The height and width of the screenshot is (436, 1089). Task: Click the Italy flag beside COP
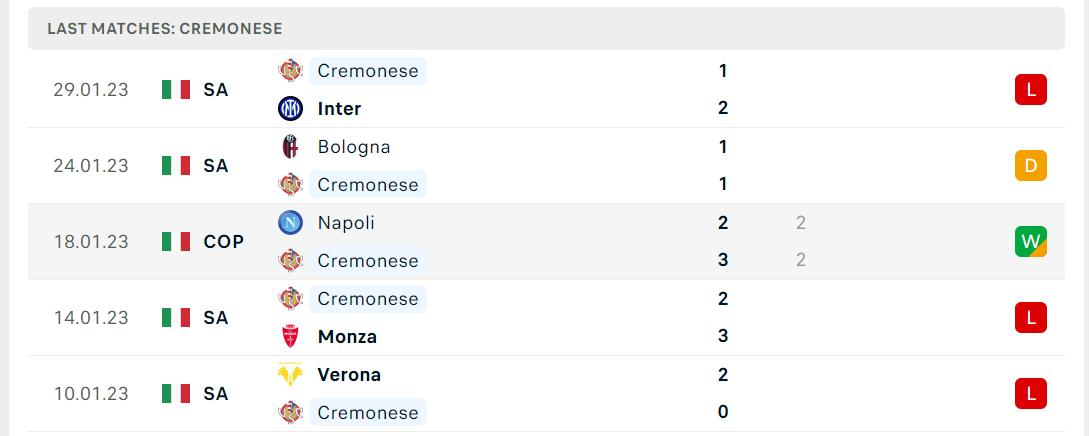tap(176, 242)
